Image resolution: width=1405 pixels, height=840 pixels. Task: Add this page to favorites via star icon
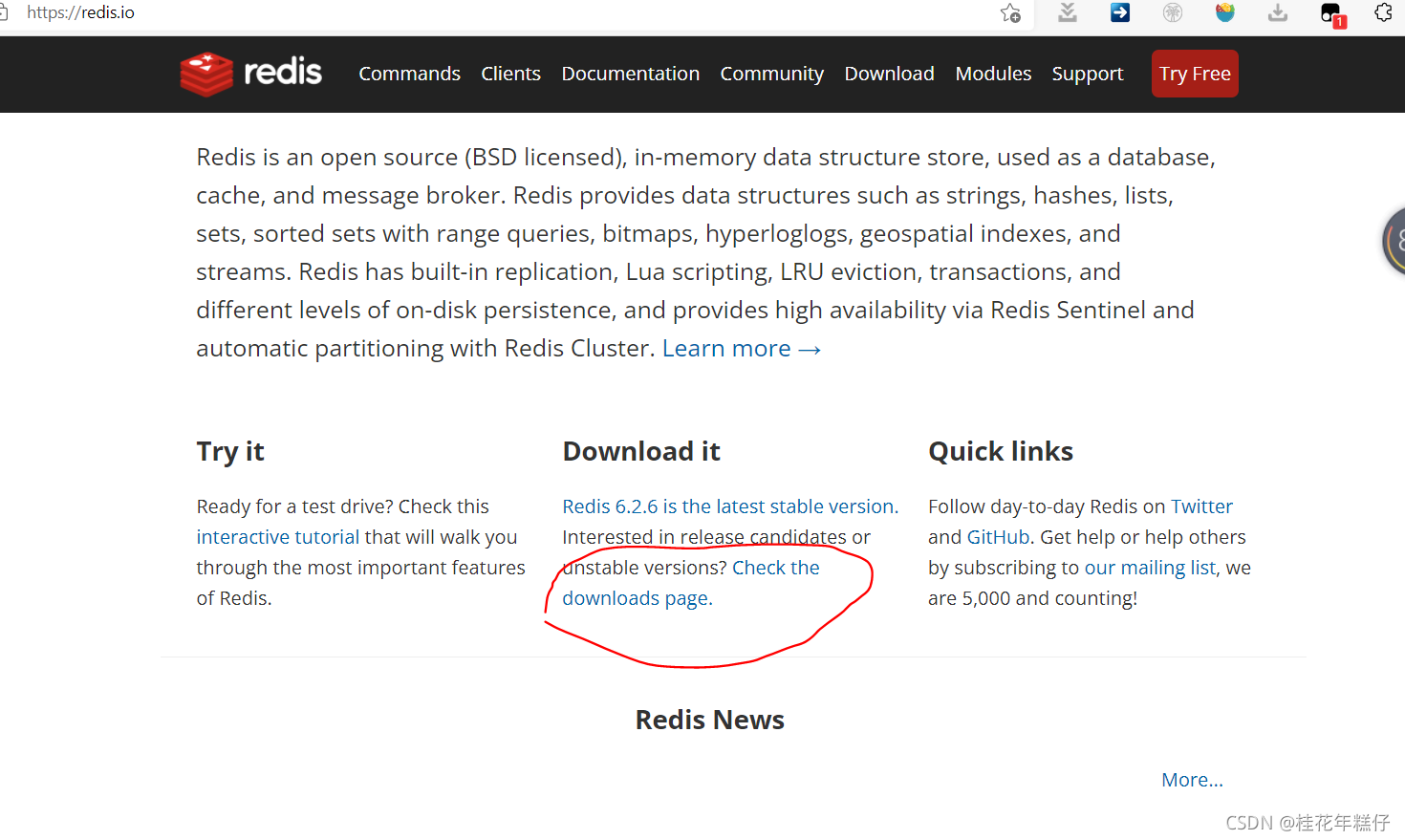click(1010, 13)
